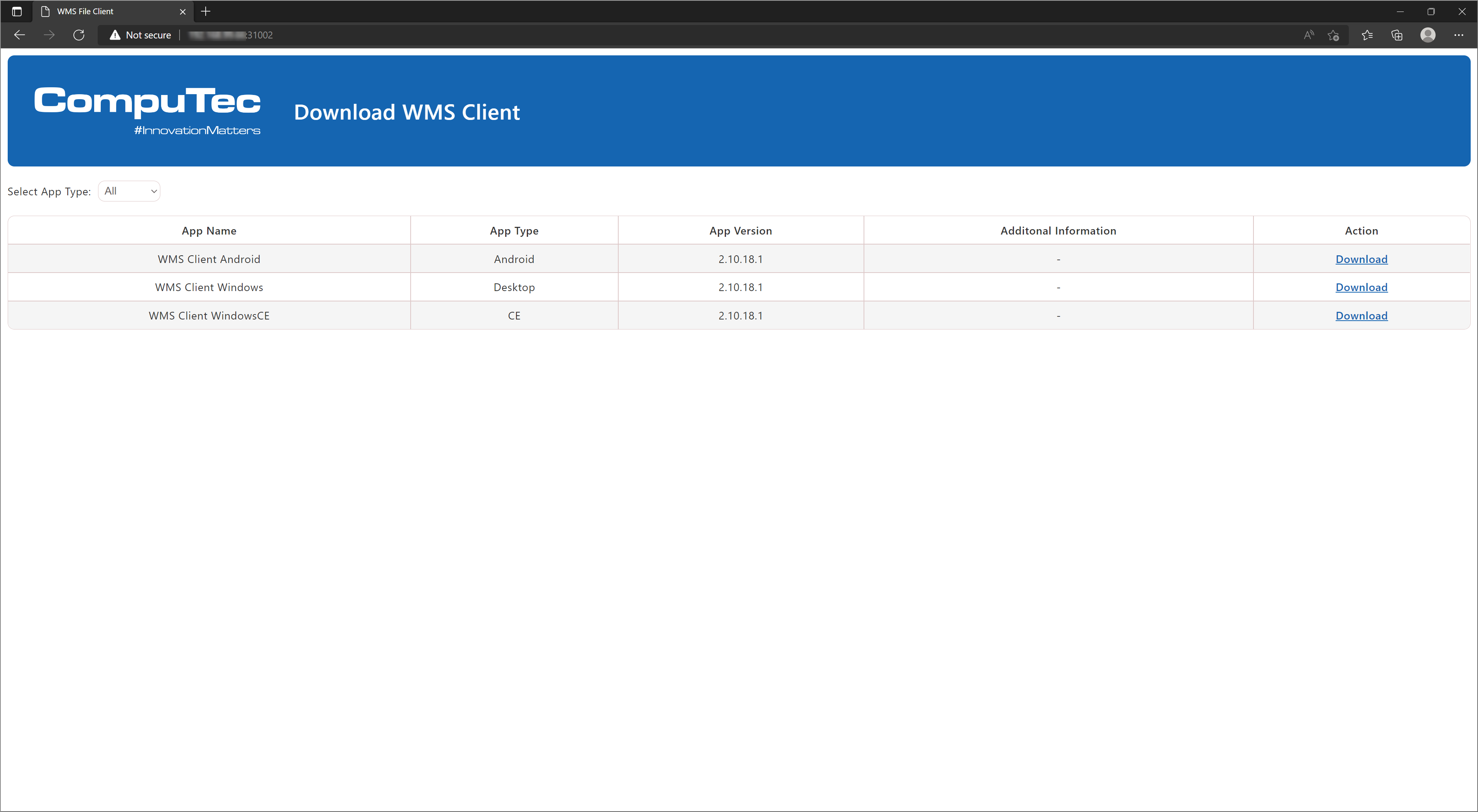
Task: Click the App Version column header
Action: pos(740,231)
